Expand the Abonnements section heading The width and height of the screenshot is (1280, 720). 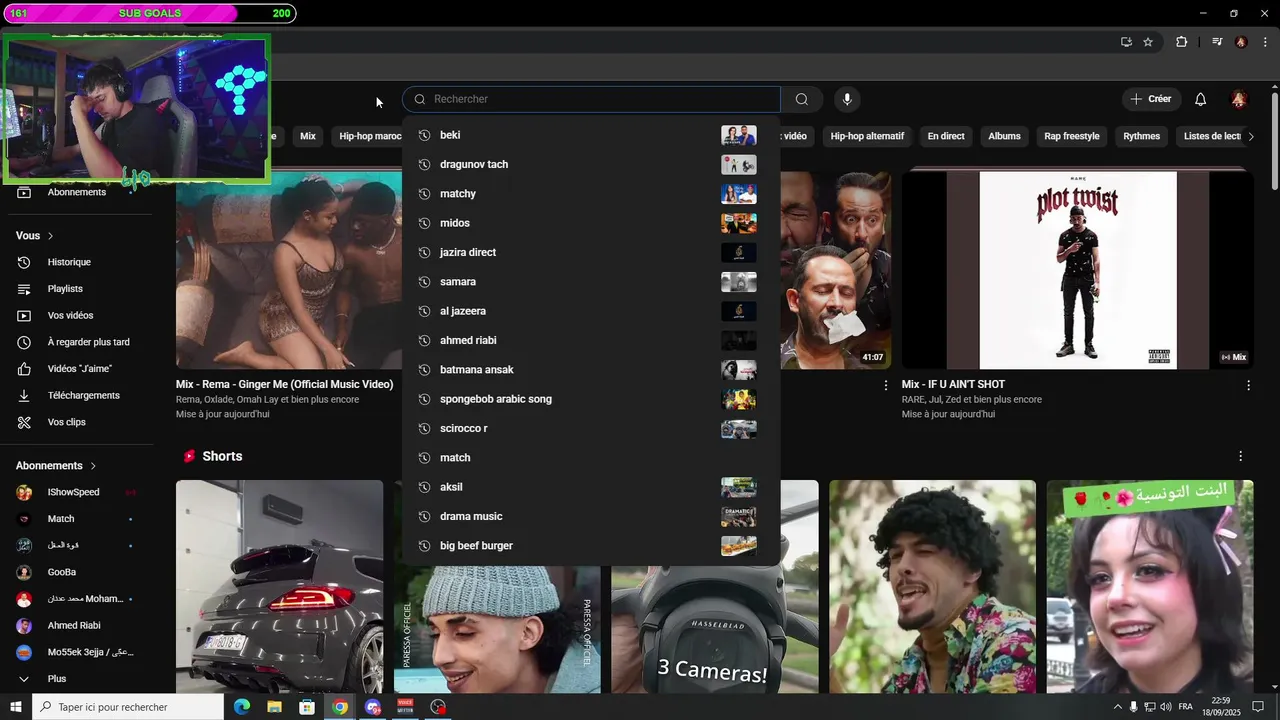[x=57, y=466]
